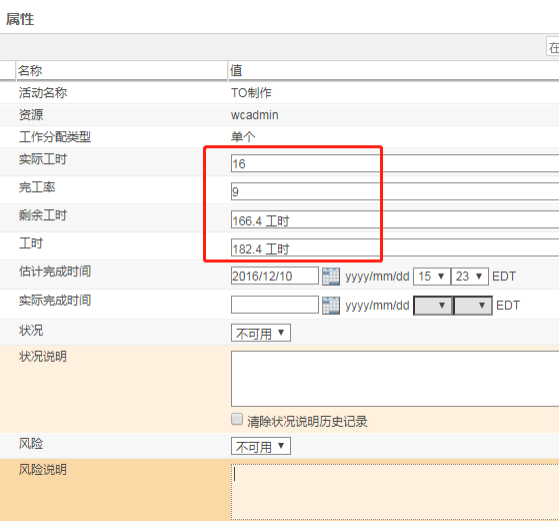Click the 值 column header

tap(394, 70)
